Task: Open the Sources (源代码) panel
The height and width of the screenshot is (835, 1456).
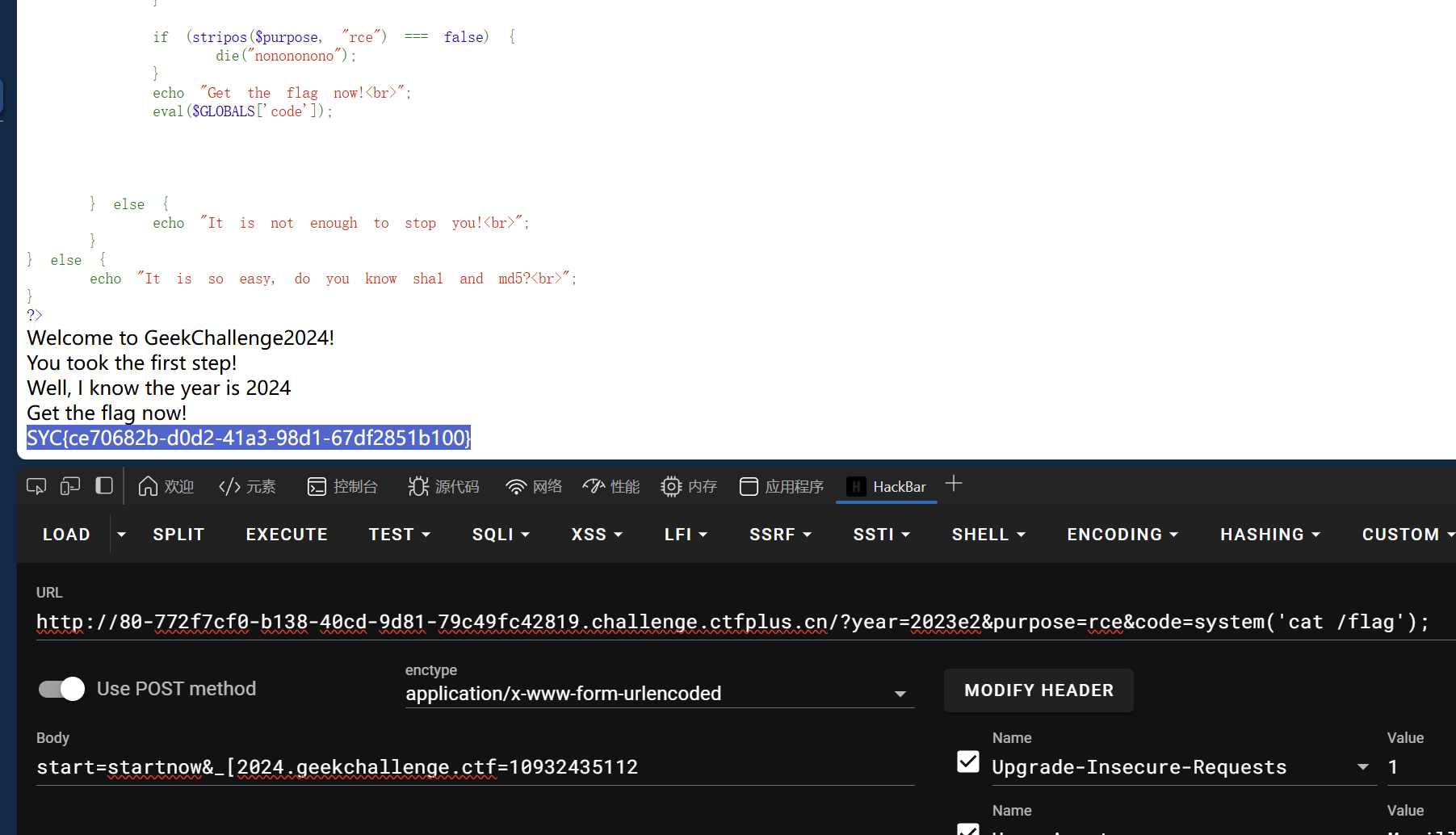Action: (443, 486)
